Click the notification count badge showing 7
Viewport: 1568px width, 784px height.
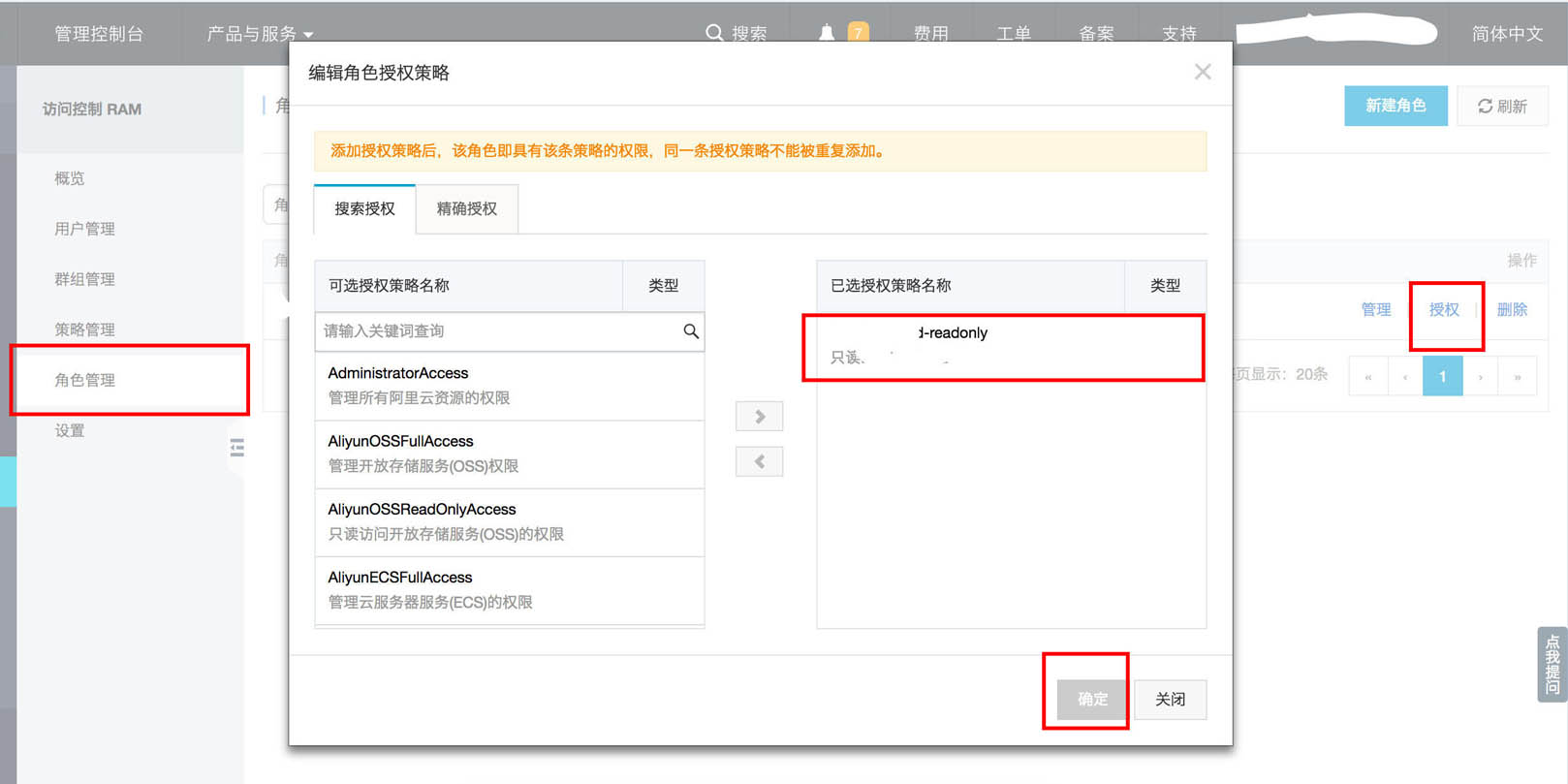(858, 33)
